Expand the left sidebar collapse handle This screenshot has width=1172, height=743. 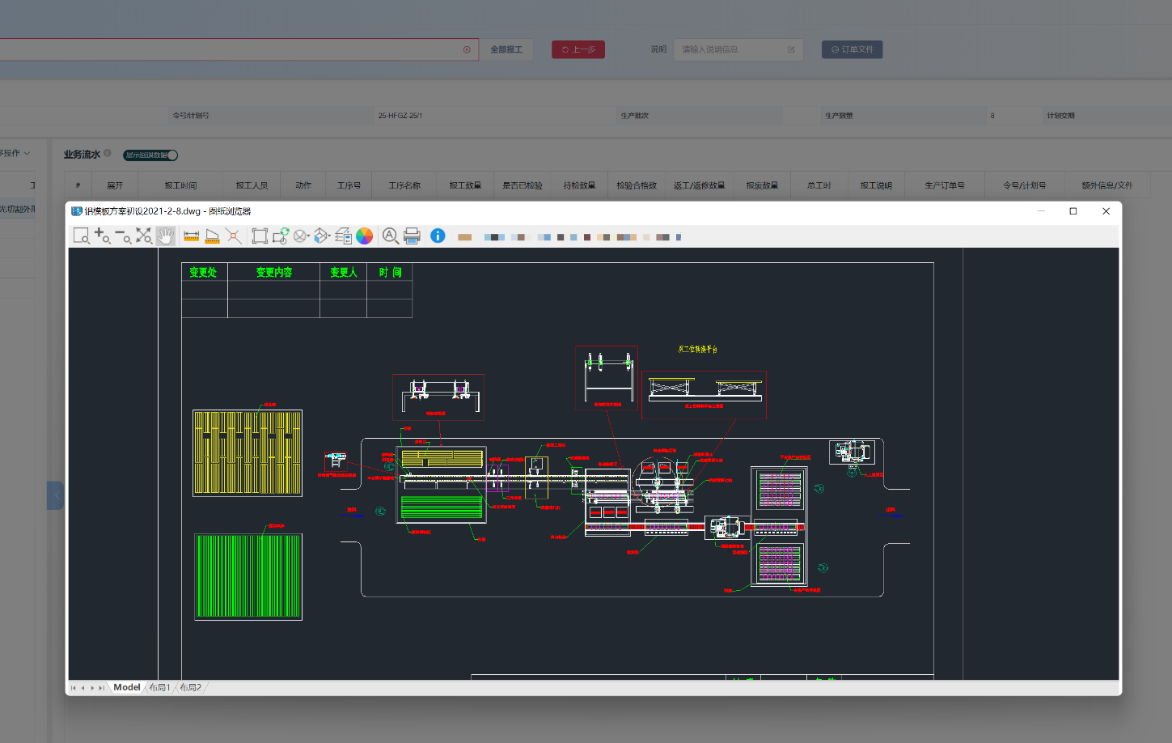tap(55, 495)
